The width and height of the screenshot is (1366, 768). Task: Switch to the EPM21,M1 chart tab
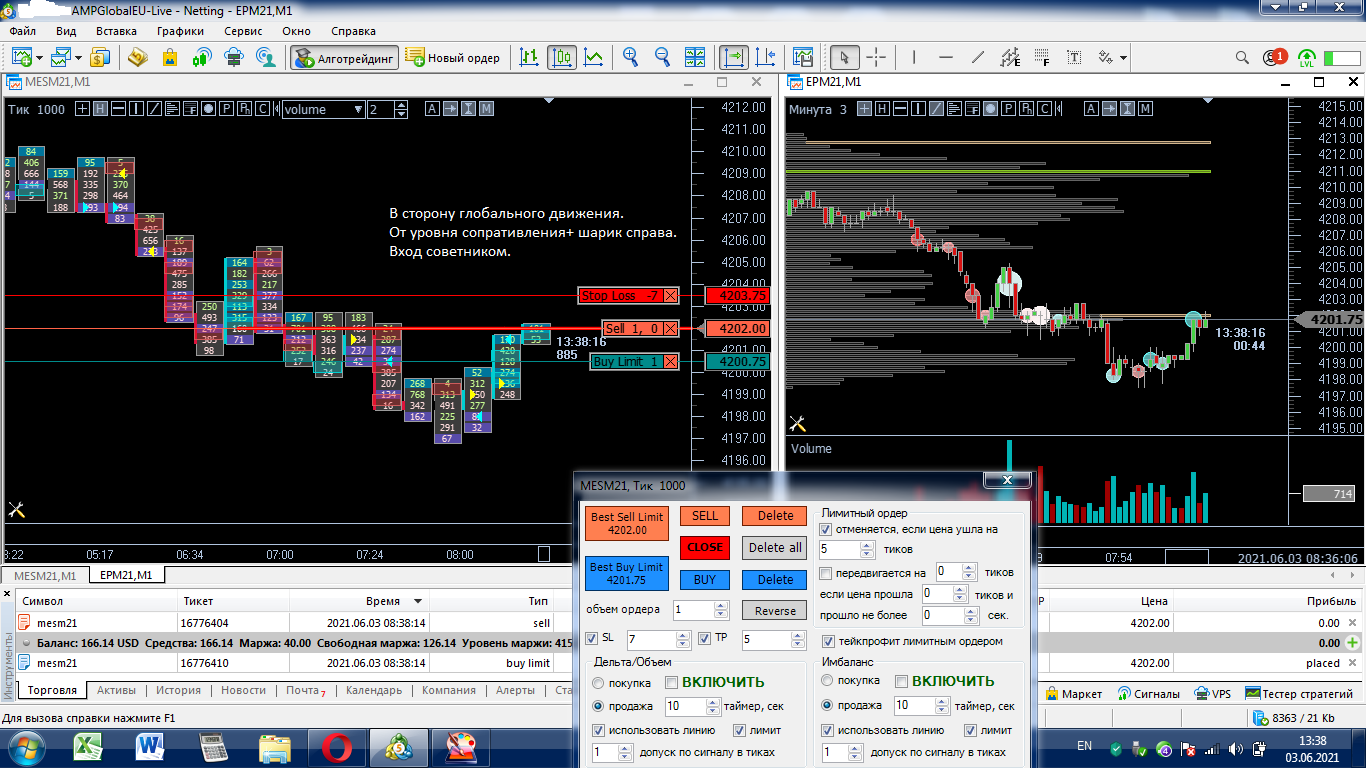pos(127,575)
